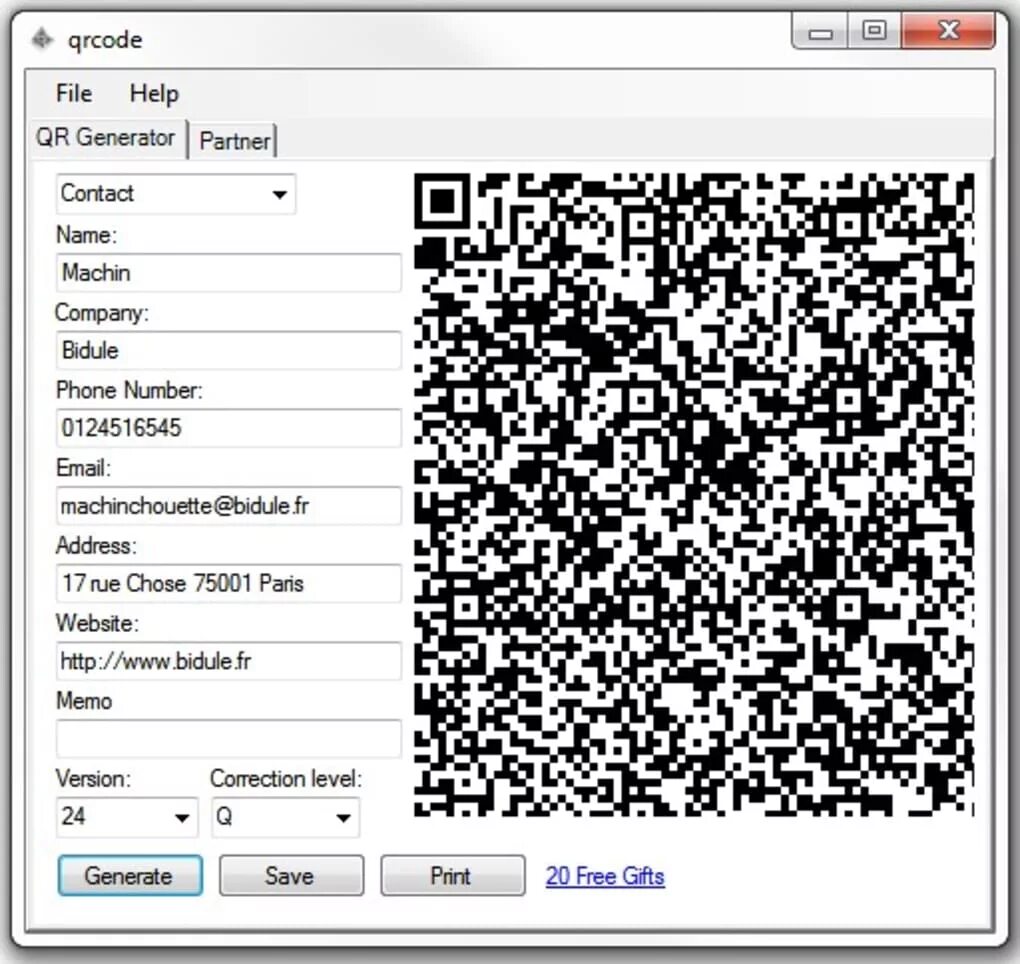Switch to the Partner tab
Image resolution: width=1020 pixels, height=964 pixels.
[235, 141]
